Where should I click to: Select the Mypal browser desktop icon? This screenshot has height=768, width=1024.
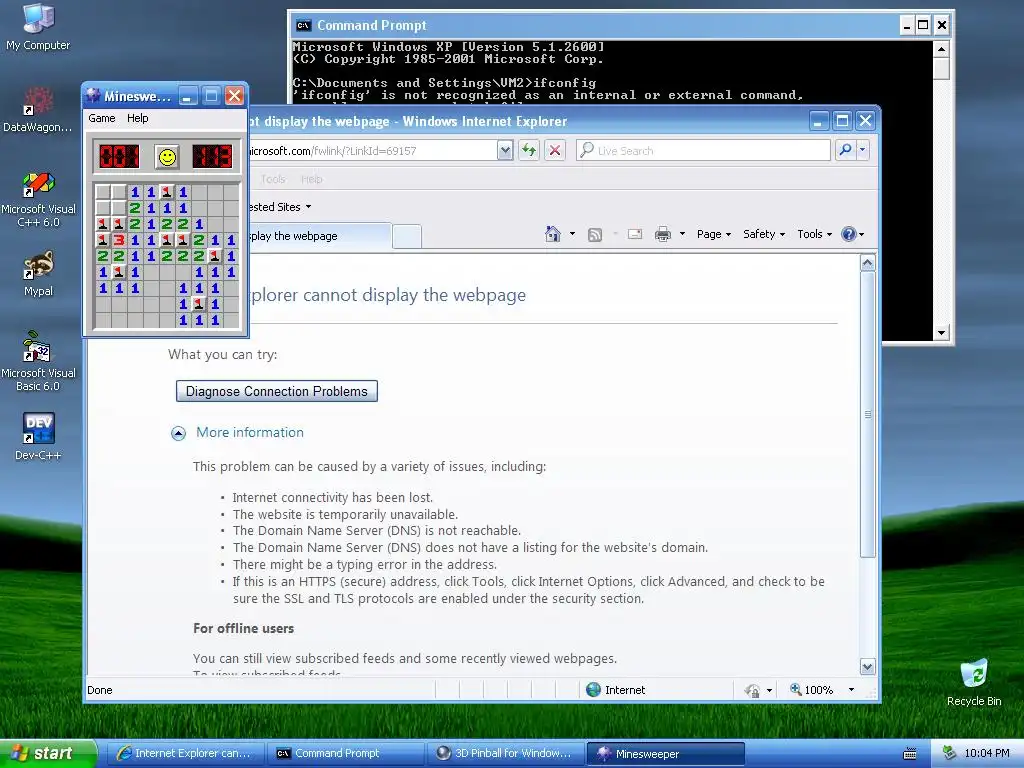tap(38, 273)
